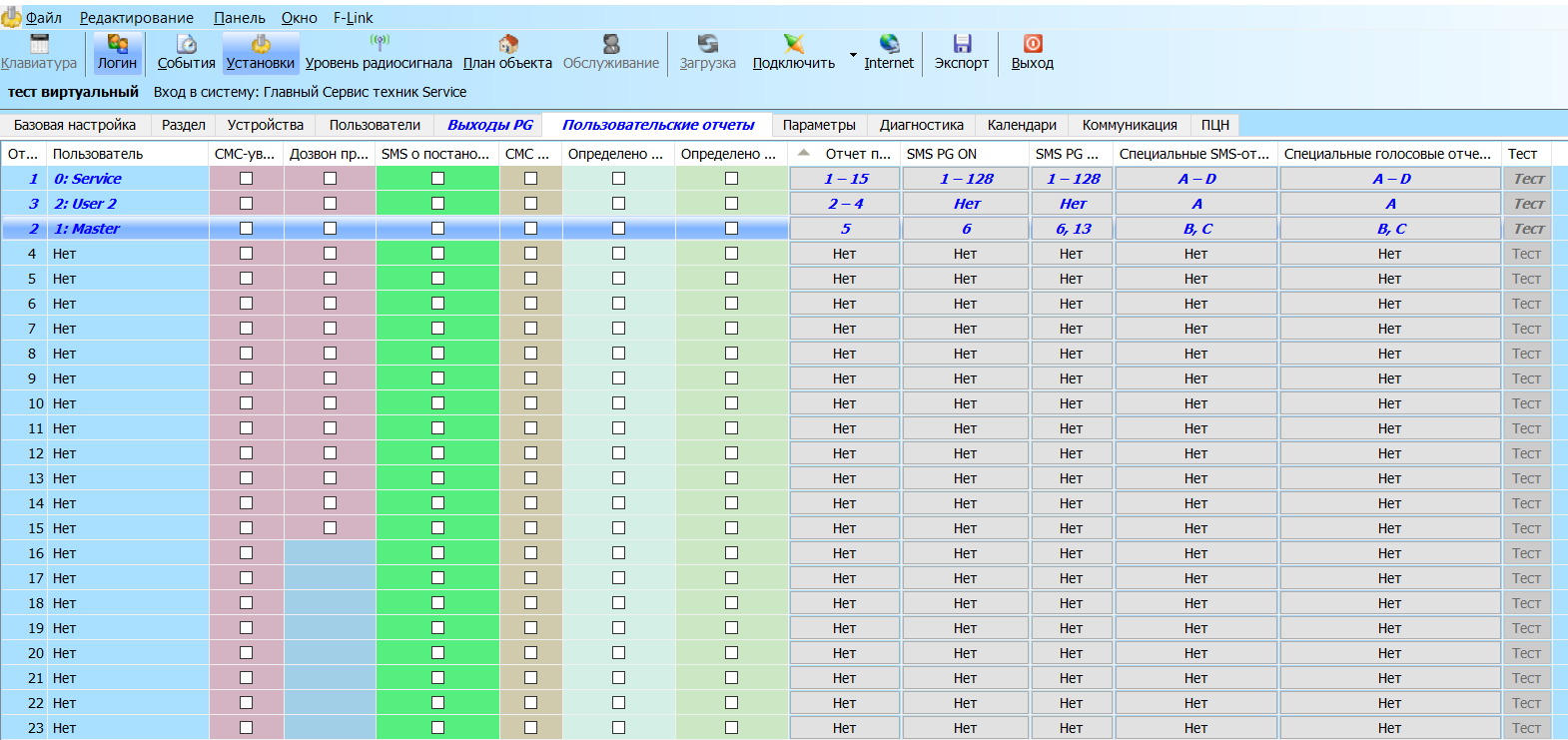
Task: Click the Выход exit icon
Action: (1033, 52)
